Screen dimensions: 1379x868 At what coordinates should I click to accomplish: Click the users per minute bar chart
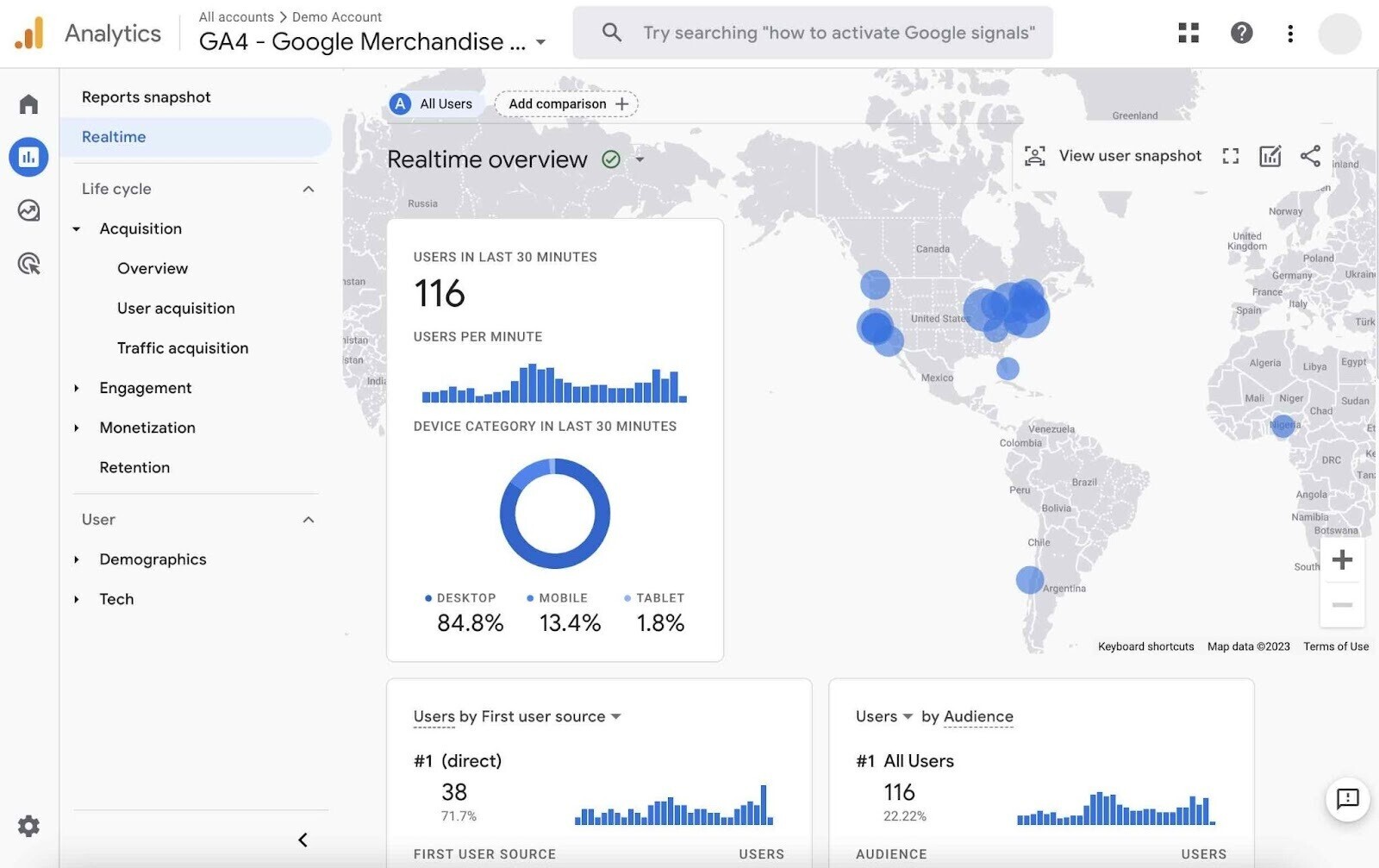coord(554,384)
